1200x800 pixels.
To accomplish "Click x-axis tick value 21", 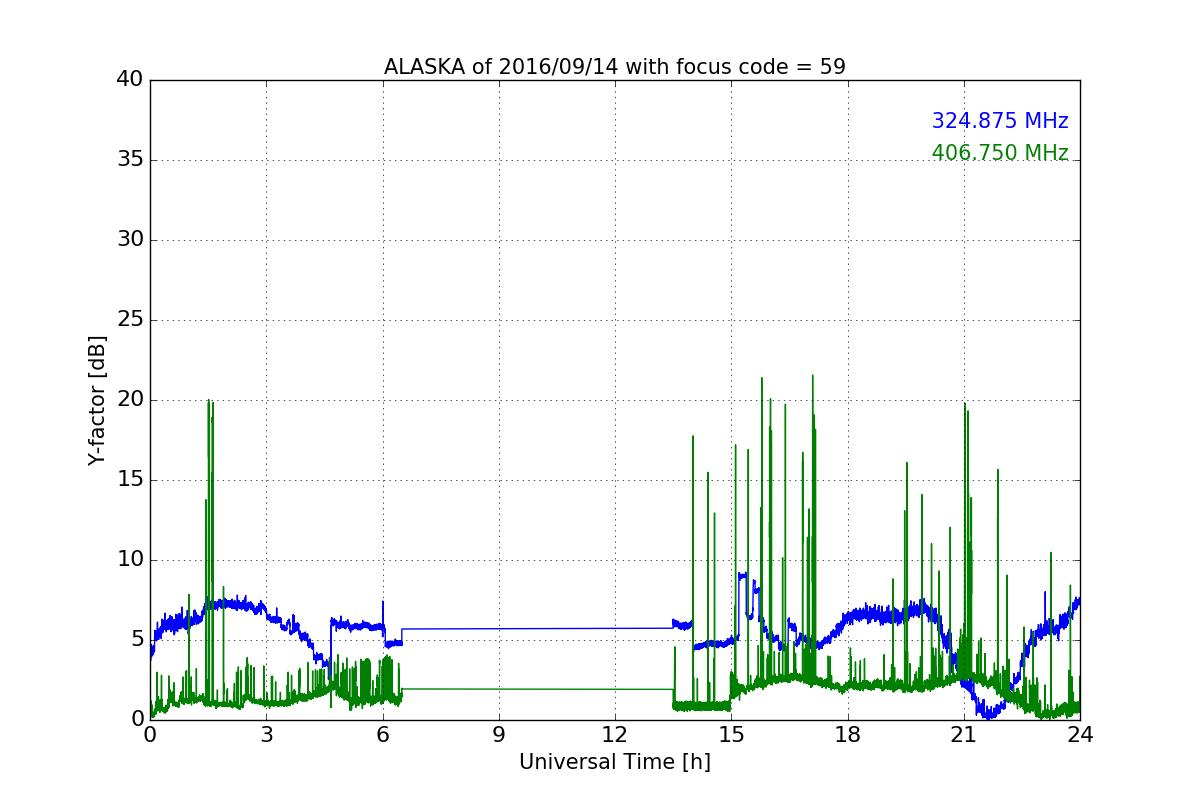I will click(x=964, y=735).
